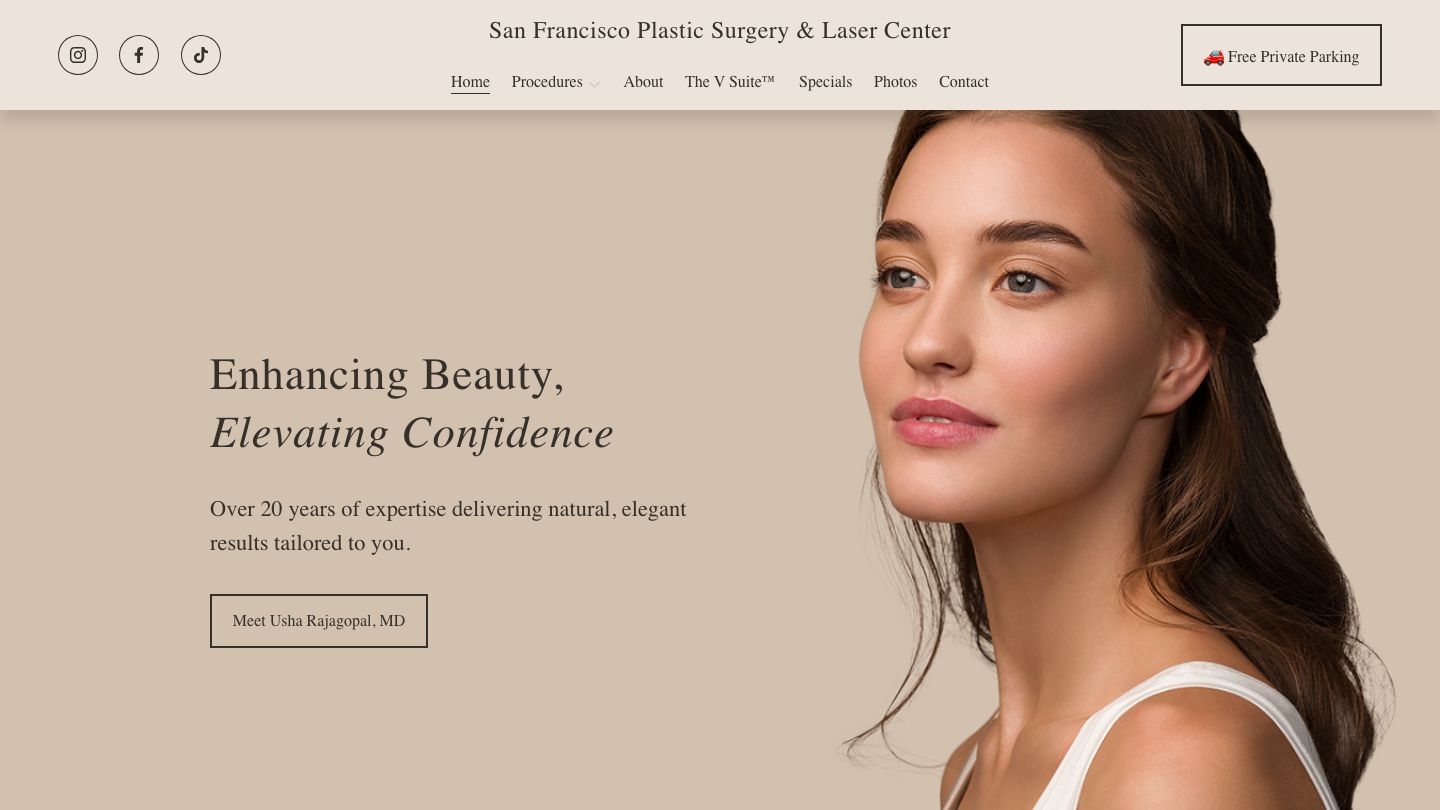Go to the Home nav link
1440x810 pixels.
[470, 82]
